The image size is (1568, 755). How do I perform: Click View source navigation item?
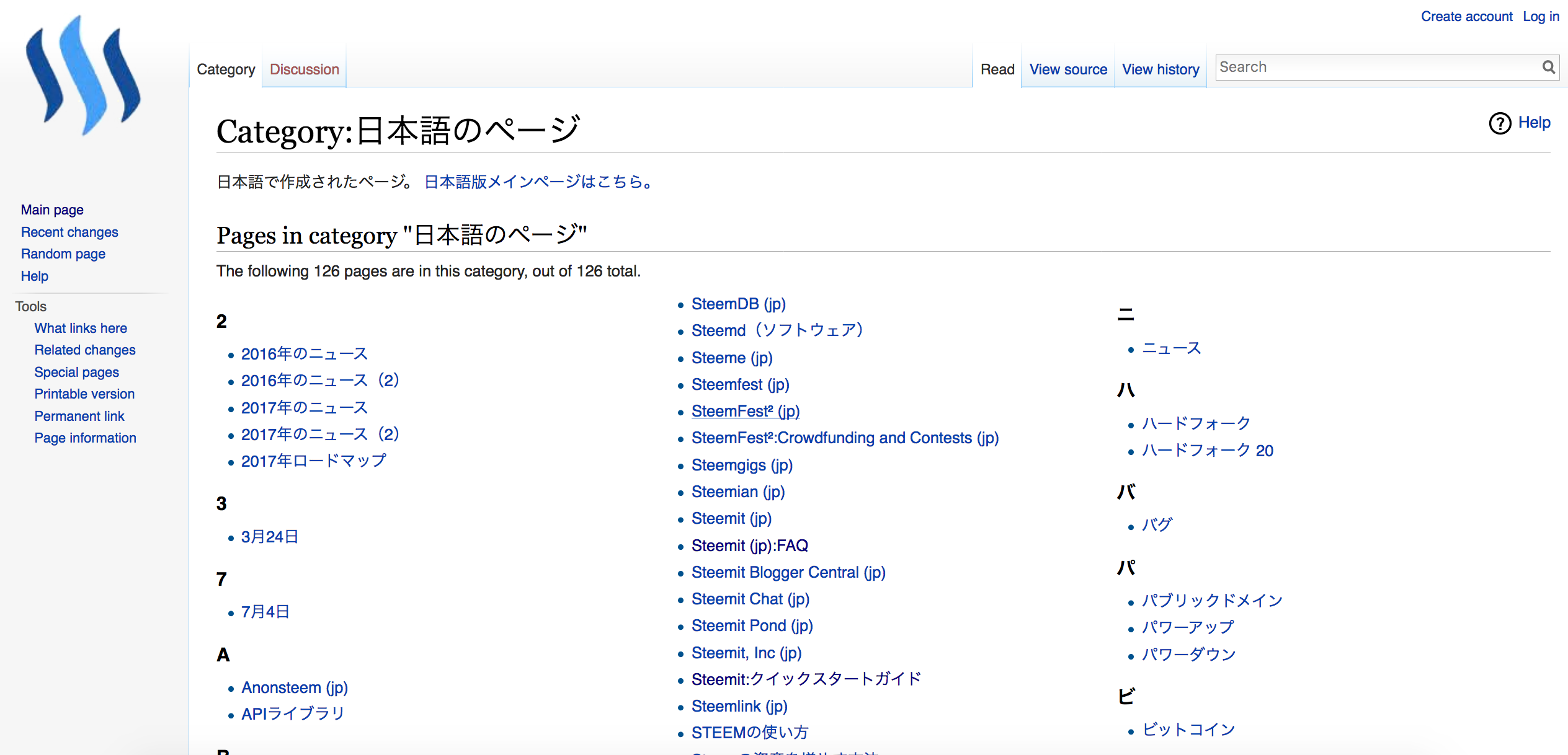tap(1069, 69)
